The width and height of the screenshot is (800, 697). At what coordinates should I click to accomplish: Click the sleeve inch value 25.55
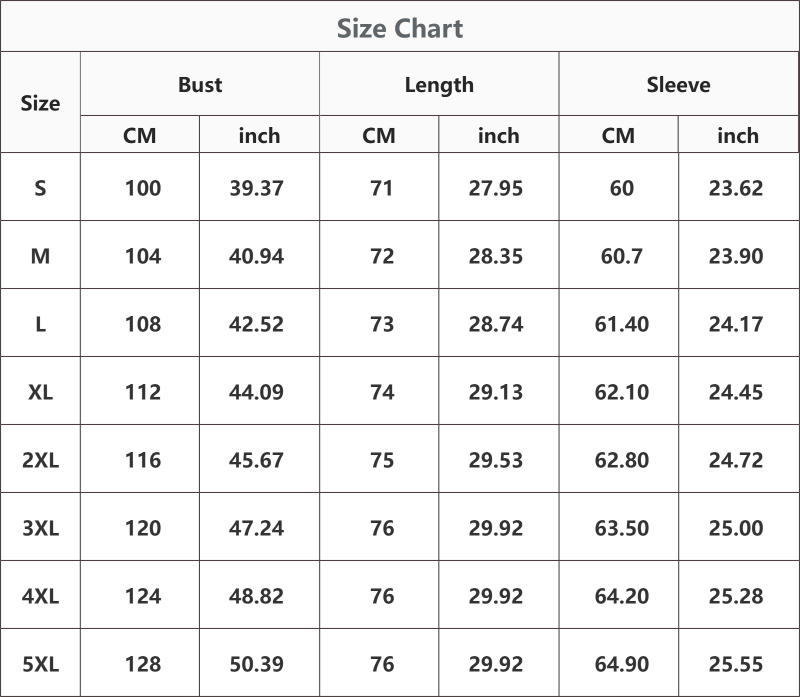(x=736, y=664)
